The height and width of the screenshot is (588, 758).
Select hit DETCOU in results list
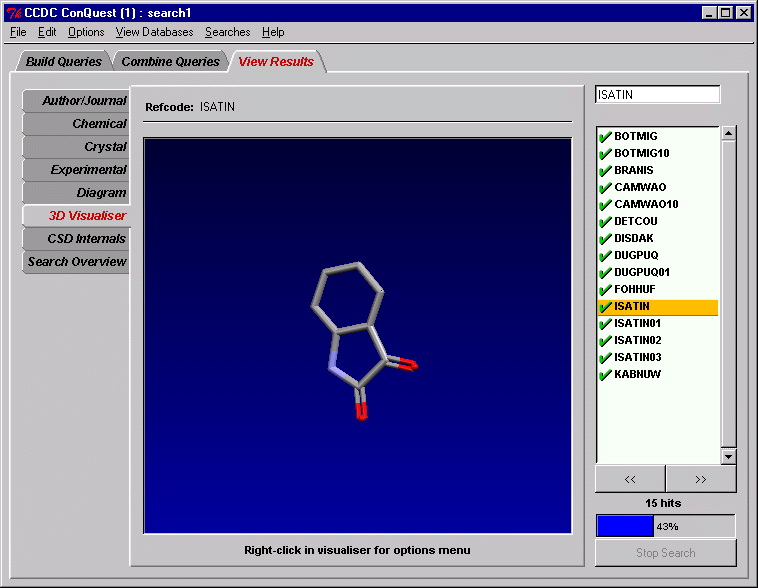636,221
